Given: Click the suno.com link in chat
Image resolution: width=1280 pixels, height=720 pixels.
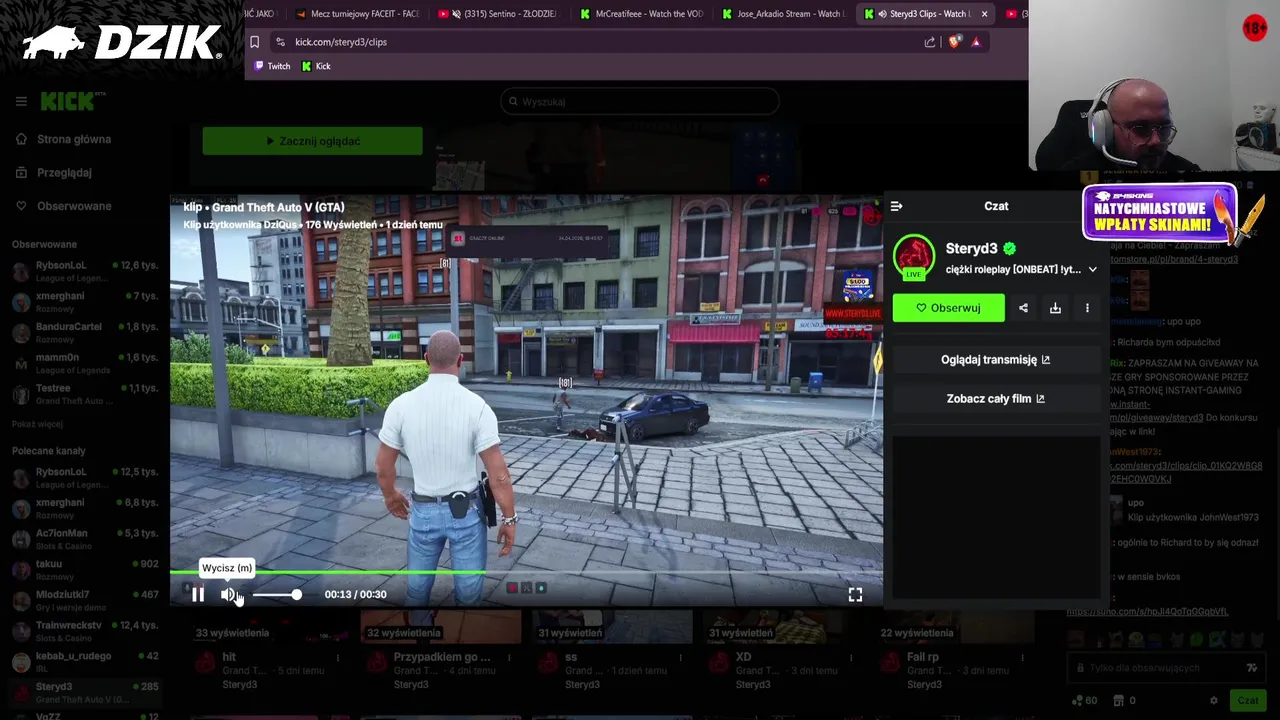Looking at the screenshot, I should tap(1147, 611).
